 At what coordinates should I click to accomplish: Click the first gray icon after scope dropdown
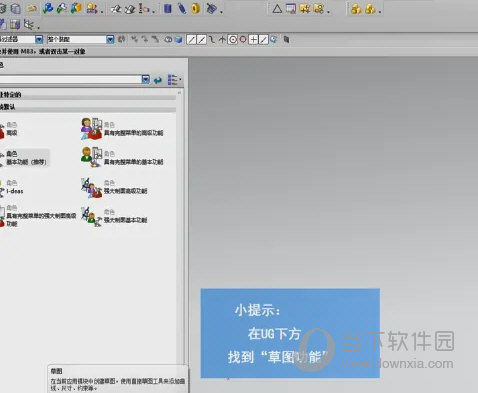pos(122,40)
